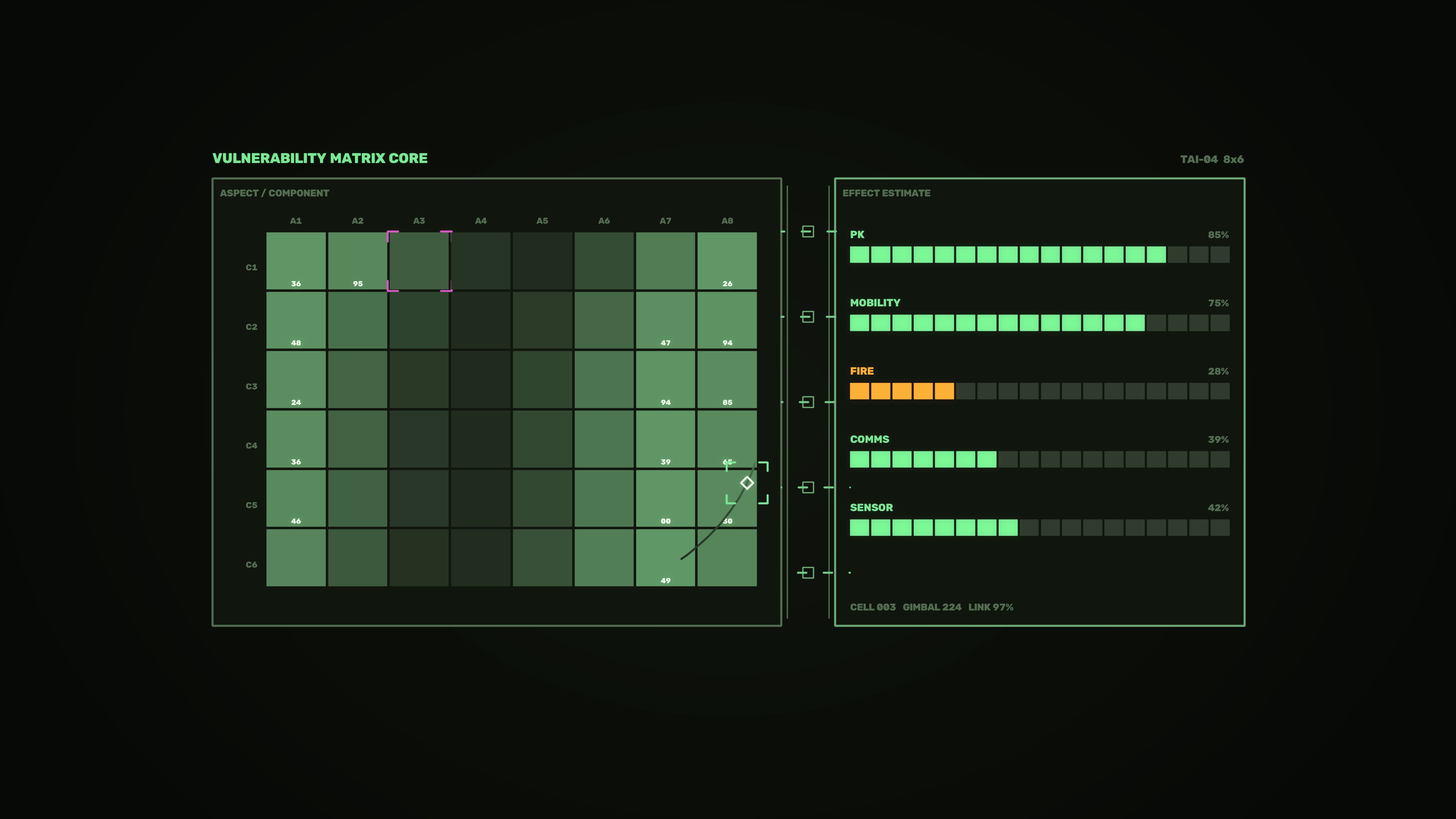The width and height of the screenshot is (1456, 819).
Task: Click column header A2
Action: 358,220
